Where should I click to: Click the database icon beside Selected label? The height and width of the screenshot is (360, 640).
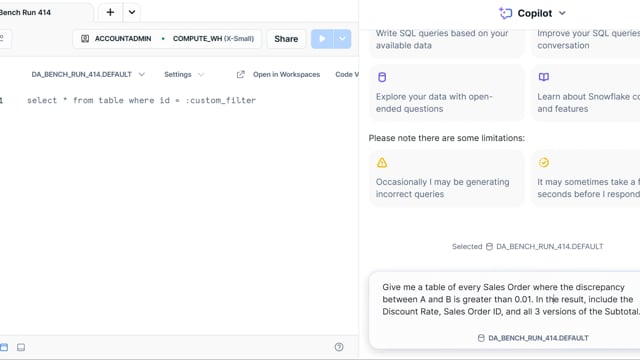pos(489,247)
